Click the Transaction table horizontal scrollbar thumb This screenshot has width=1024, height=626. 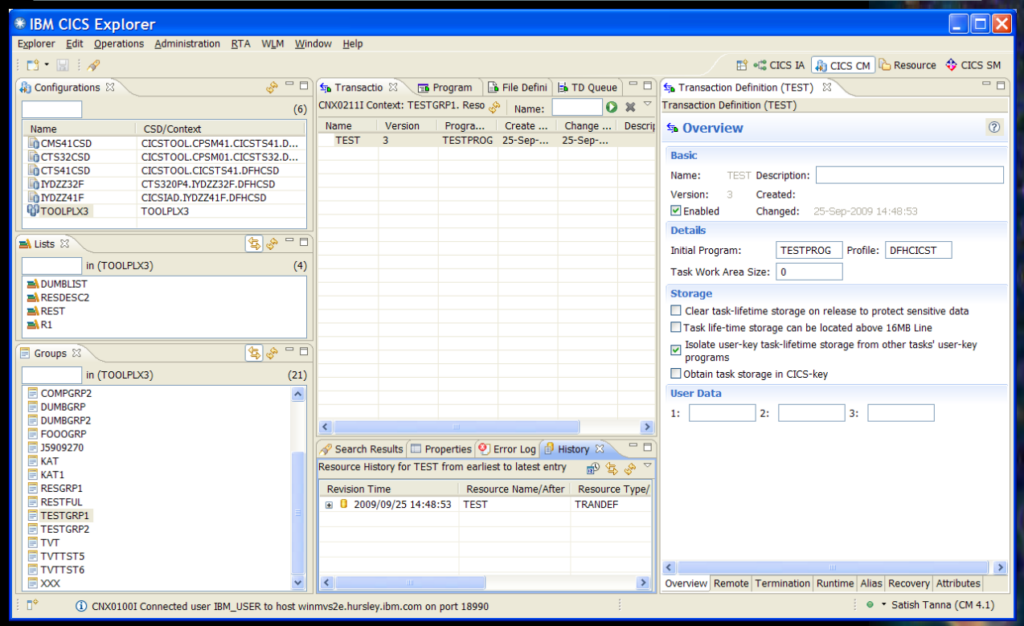(456, 427)
